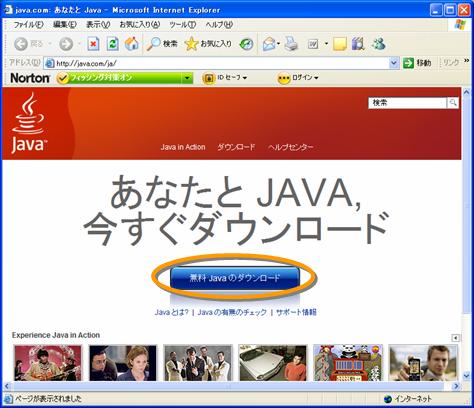This screenshot has height=408, width=474.
Task: Click the 無料 Java のダウンロード button
Action: tap(235, 278)
